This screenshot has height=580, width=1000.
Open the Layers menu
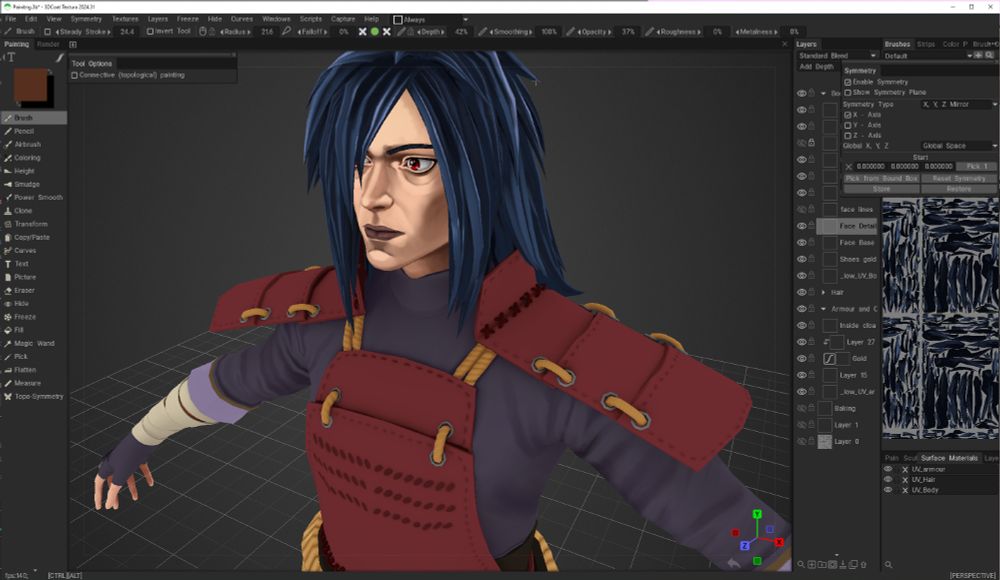pyautogui.click(x=158, y=19)
